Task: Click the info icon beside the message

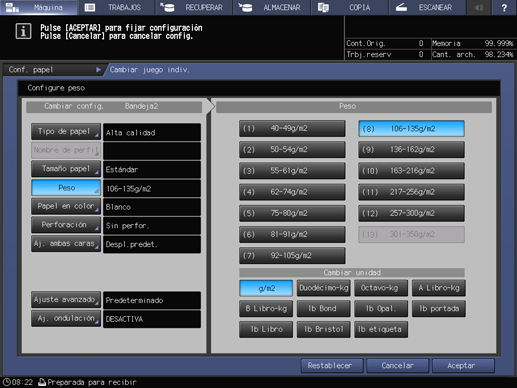Action: point(23,31)
